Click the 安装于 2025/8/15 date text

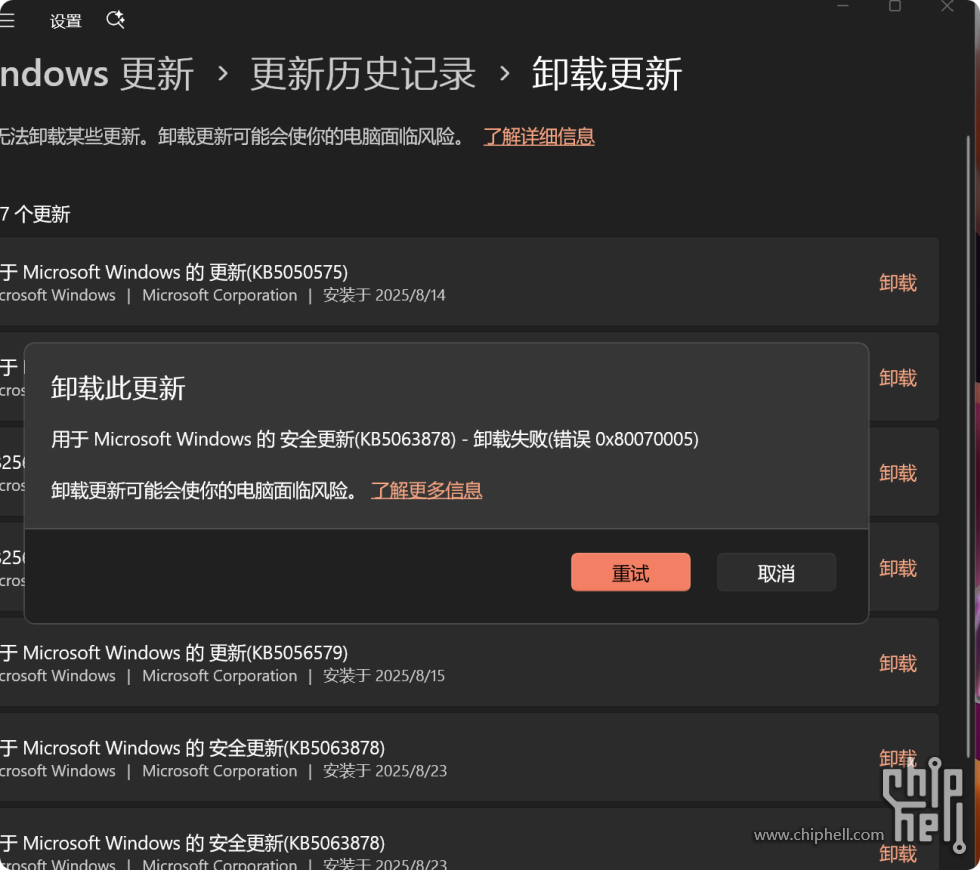384,676
